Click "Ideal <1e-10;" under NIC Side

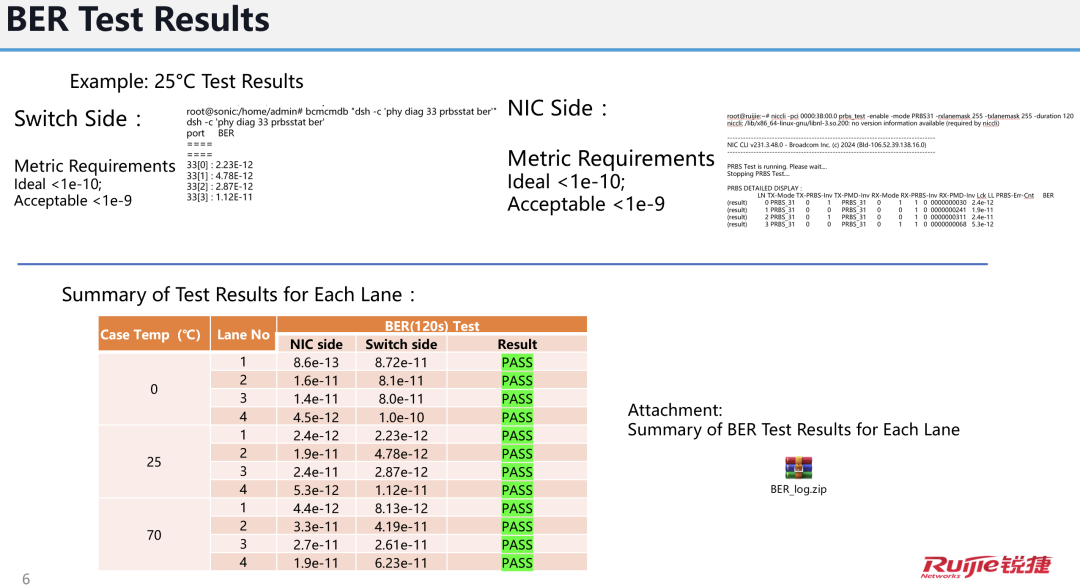pos(566,182)
